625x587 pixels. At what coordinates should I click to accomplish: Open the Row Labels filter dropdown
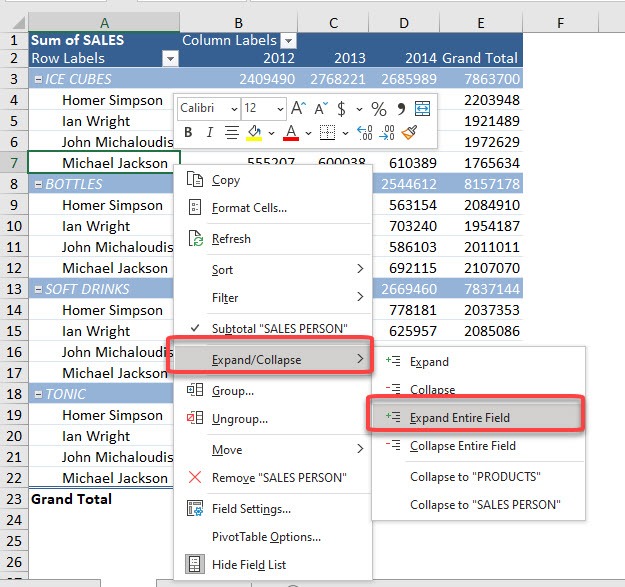coord(170,59)
